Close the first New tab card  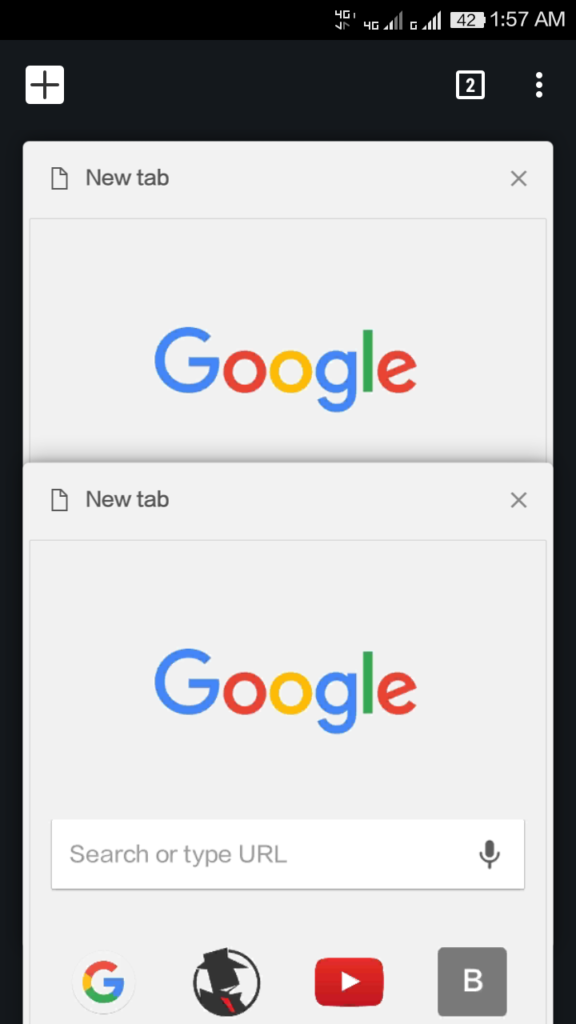click(519, 178)
